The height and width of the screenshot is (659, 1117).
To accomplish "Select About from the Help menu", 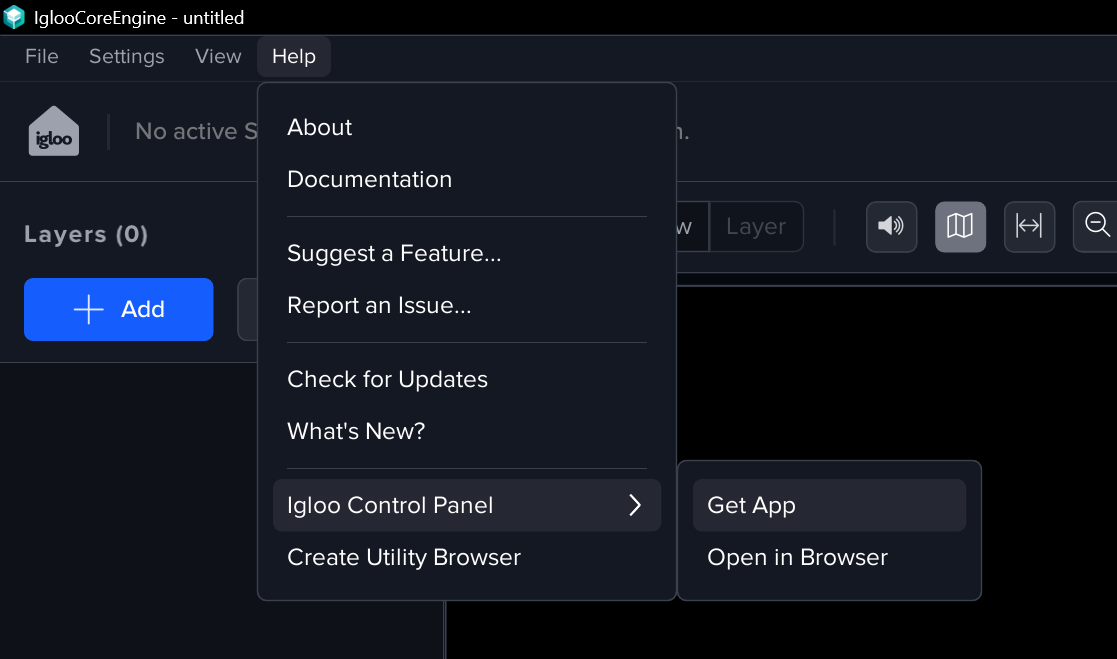I will click(x=320, y=127).
